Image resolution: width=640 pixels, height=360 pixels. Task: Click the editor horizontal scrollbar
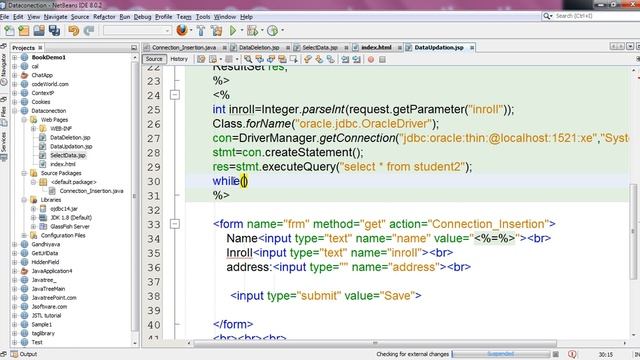[375, 343]
